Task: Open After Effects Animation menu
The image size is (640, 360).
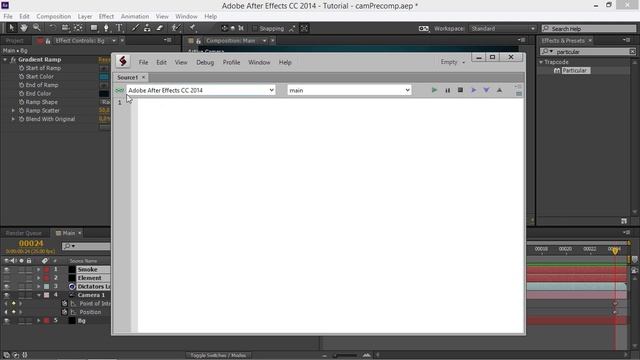Action: click(135, 16)
